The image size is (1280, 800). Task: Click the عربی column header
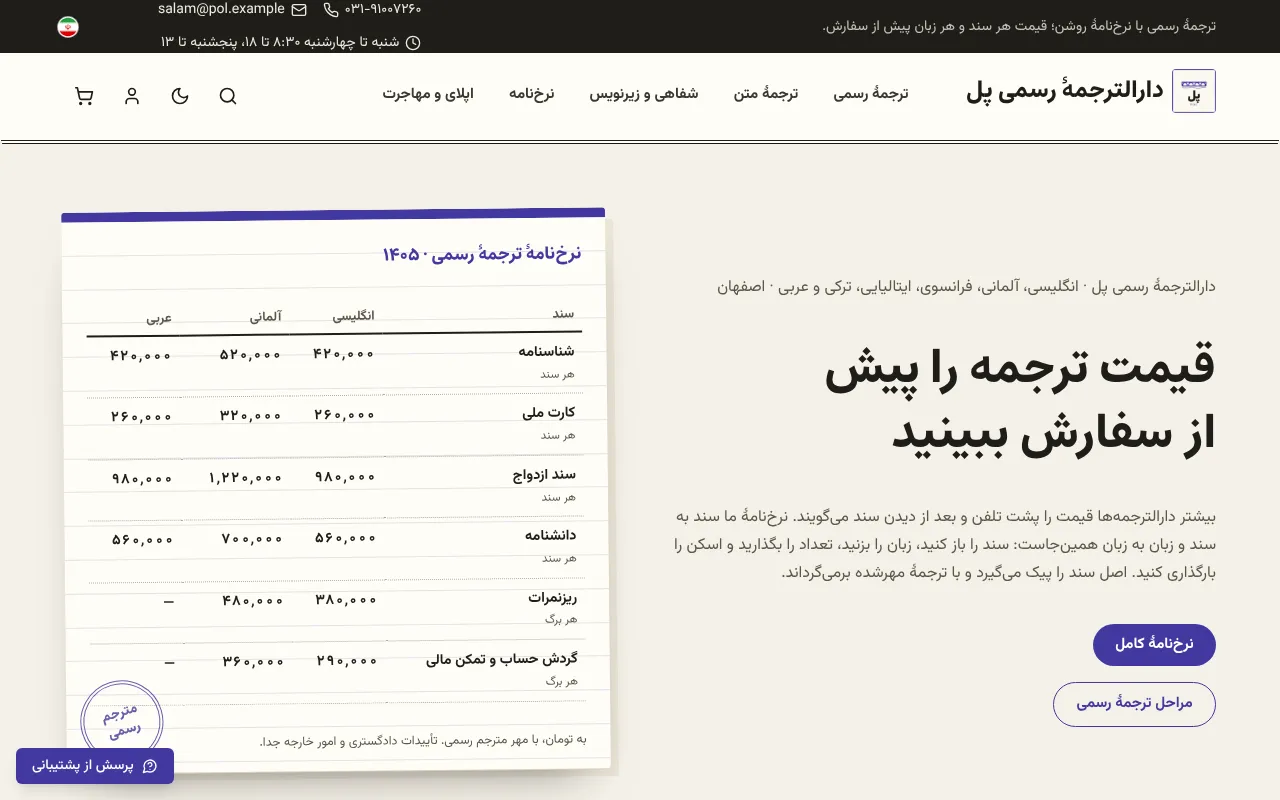pyautogui.click(x=160, y=319)
